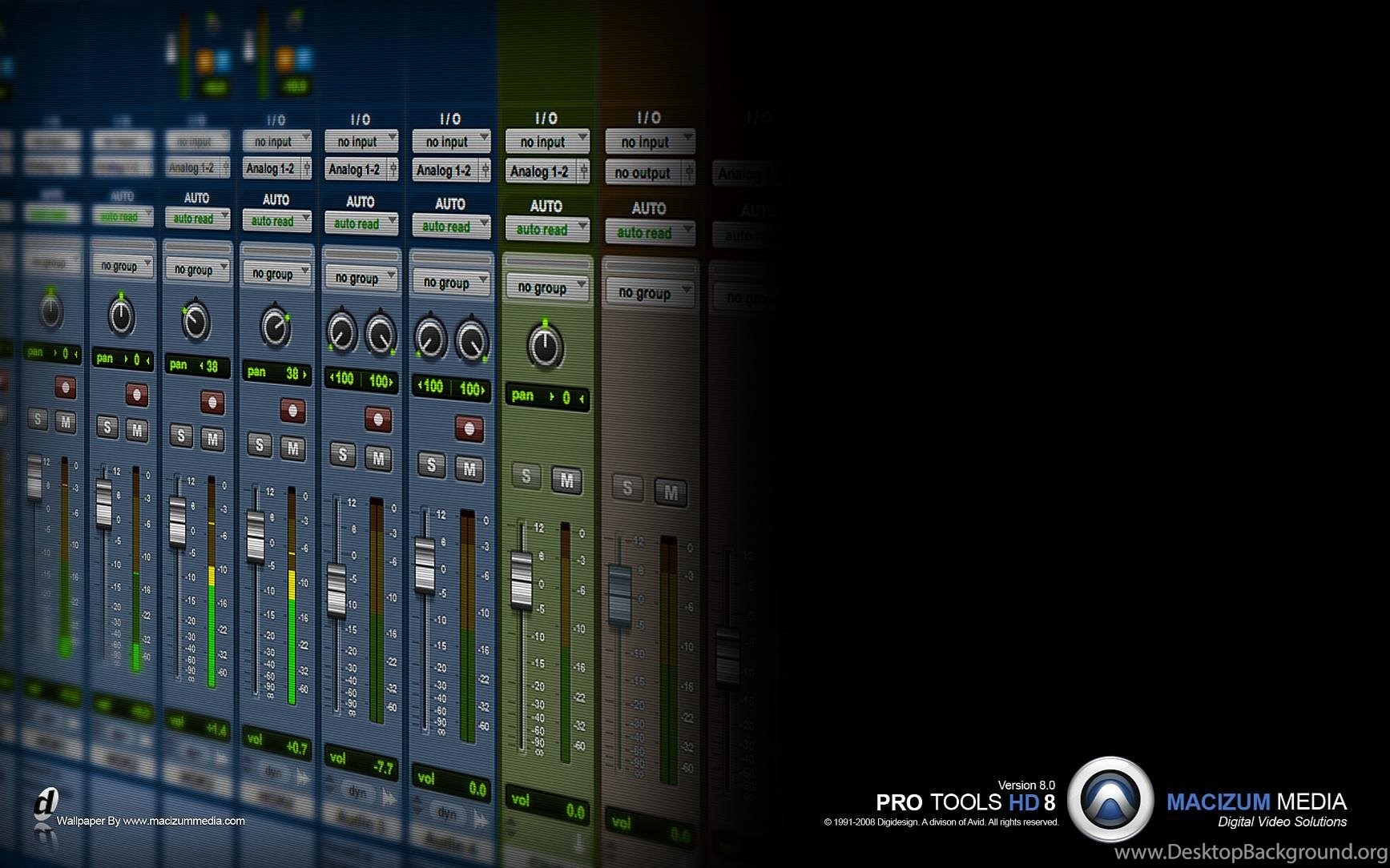Open output window icon on vol +0.7 track
1390x868 pixels.
[306, 168]
